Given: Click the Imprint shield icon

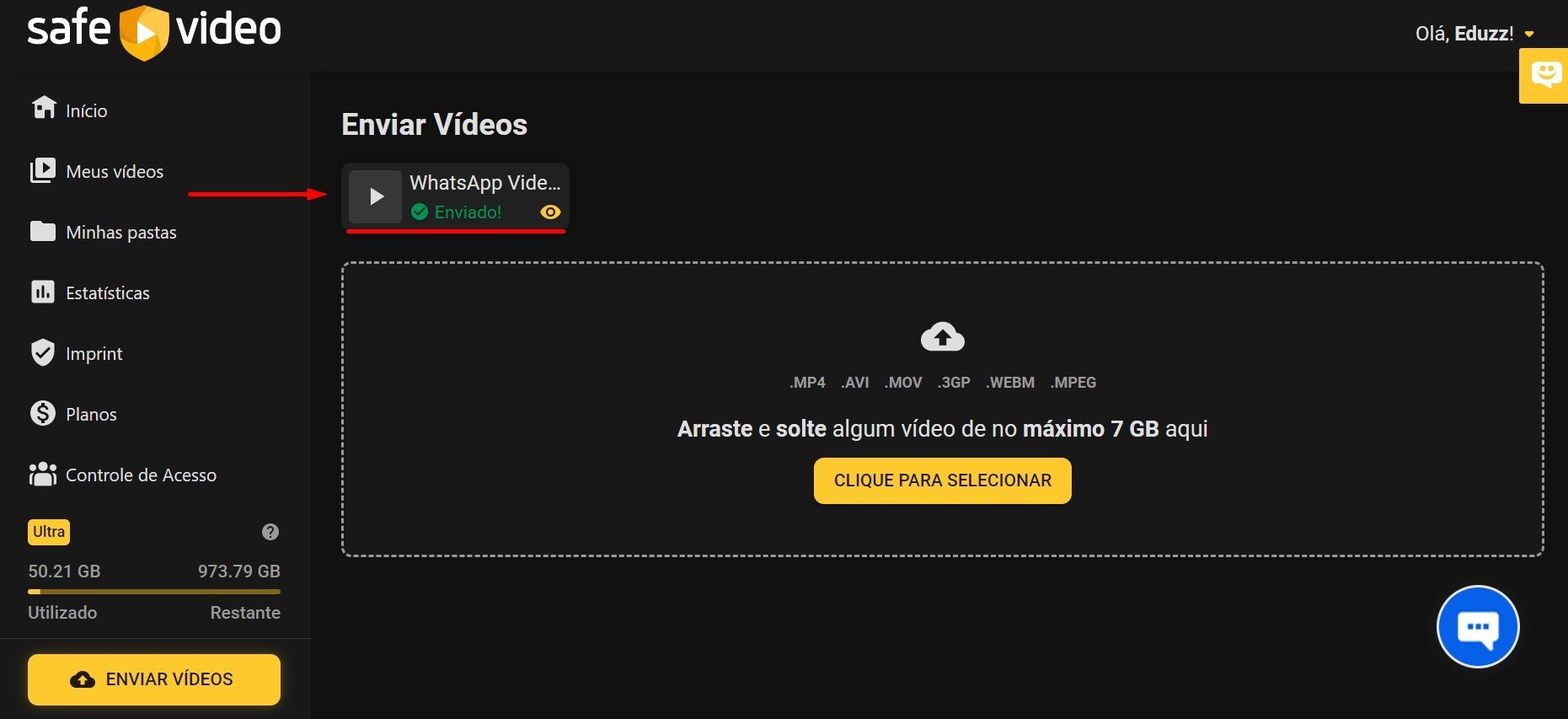Looking at the screenshot, I should point(43,353).
